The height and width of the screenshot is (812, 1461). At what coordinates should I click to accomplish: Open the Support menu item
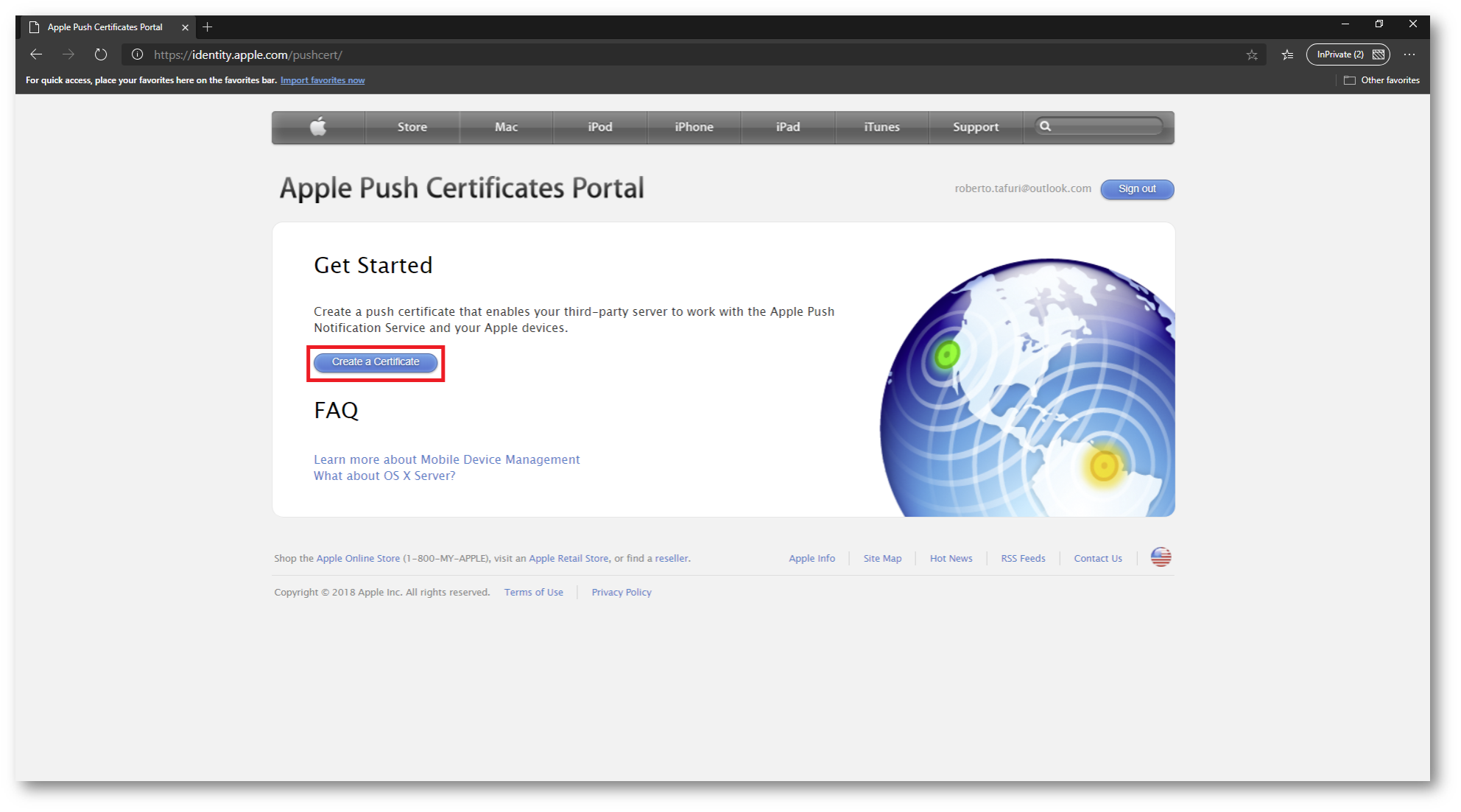[976, 127]
